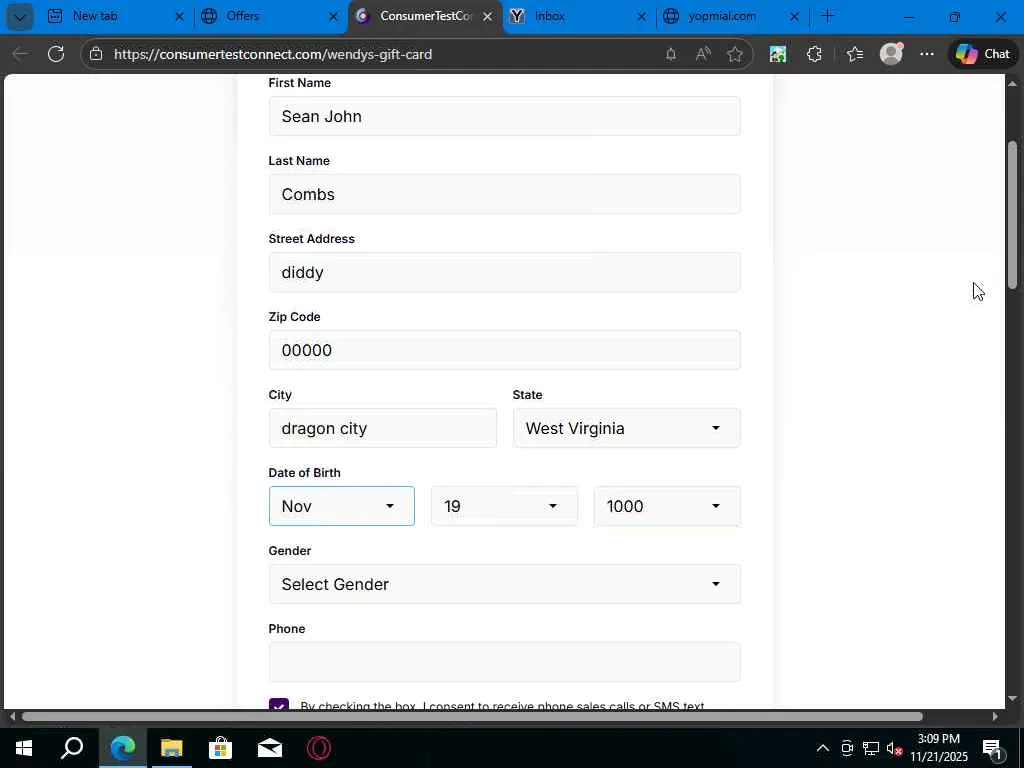Show hidden system tray icons
The image size is (1024, 768).
coord(823,748)
